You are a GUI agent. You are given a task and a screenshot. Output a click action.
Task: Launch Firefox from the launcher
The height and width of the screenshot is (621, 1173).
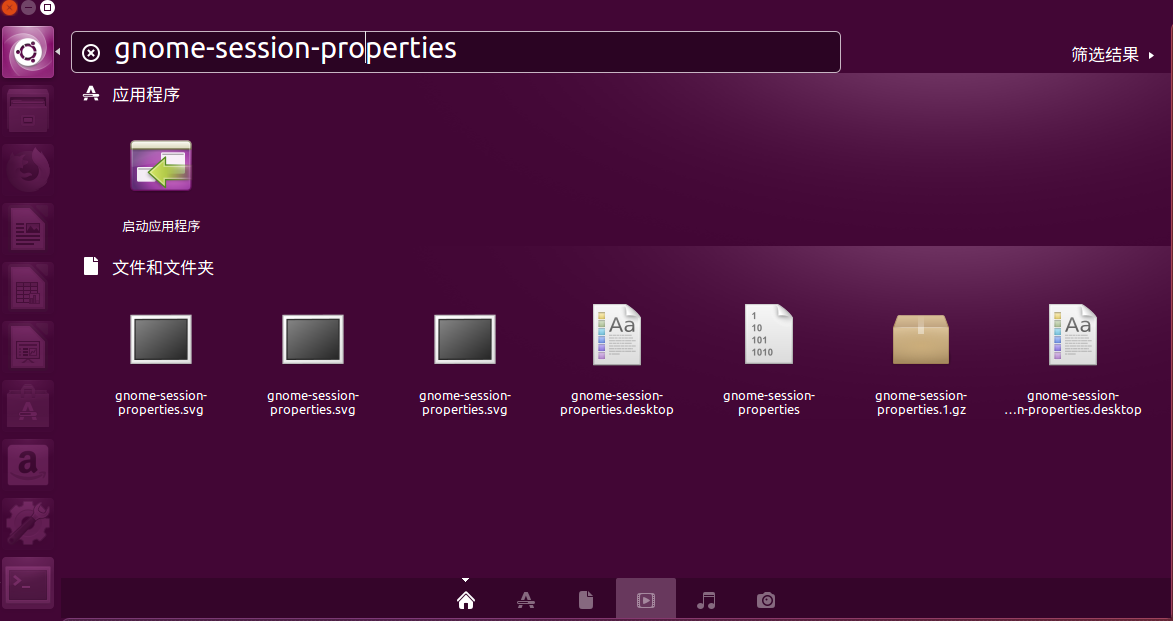[28, 169]
